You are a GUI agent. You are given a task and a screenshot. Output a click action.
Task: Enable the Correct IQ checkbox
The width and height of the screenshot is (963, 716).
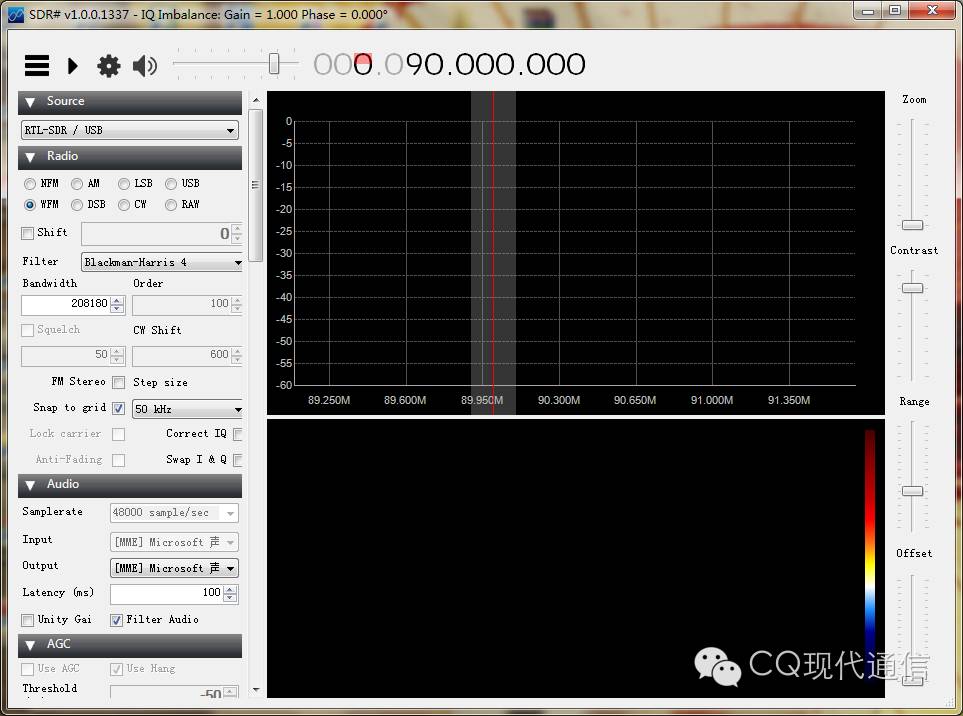237,434
